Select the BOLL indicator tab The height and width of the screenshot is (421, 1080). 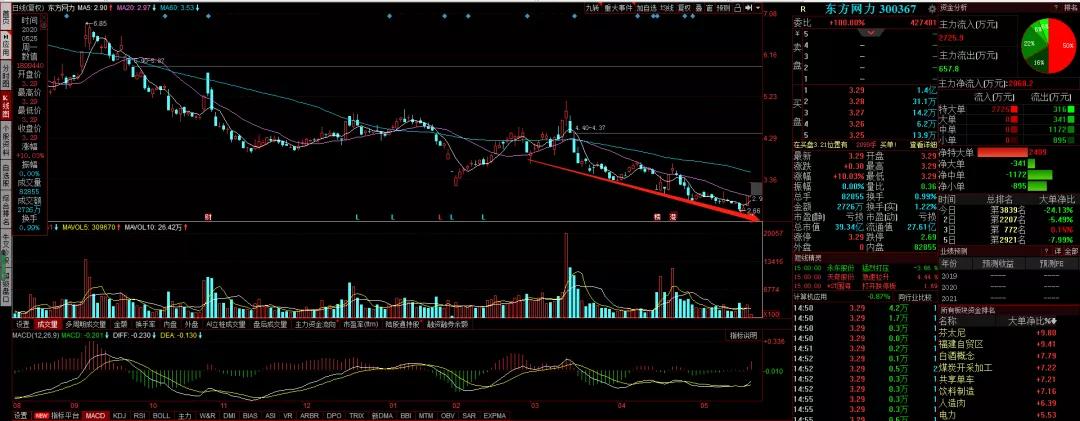[160, 415]
